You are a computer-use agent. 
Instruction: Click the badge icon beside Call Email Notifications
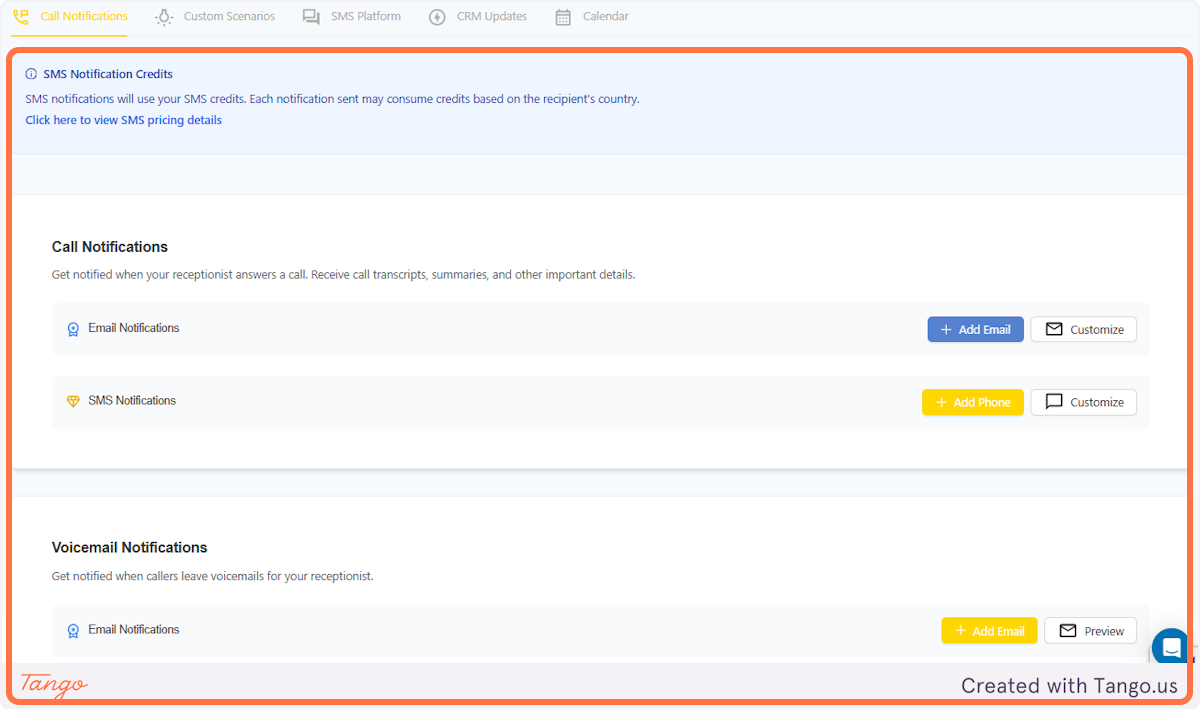click(x=73, y=329)
